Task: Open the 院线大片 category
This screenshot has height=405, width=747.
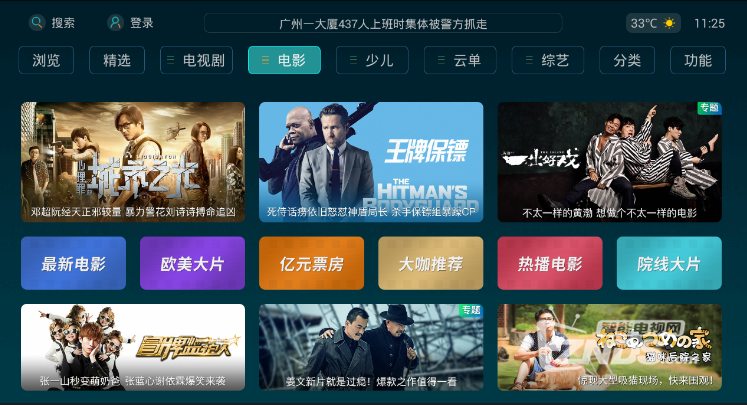Action: [669, 263]
